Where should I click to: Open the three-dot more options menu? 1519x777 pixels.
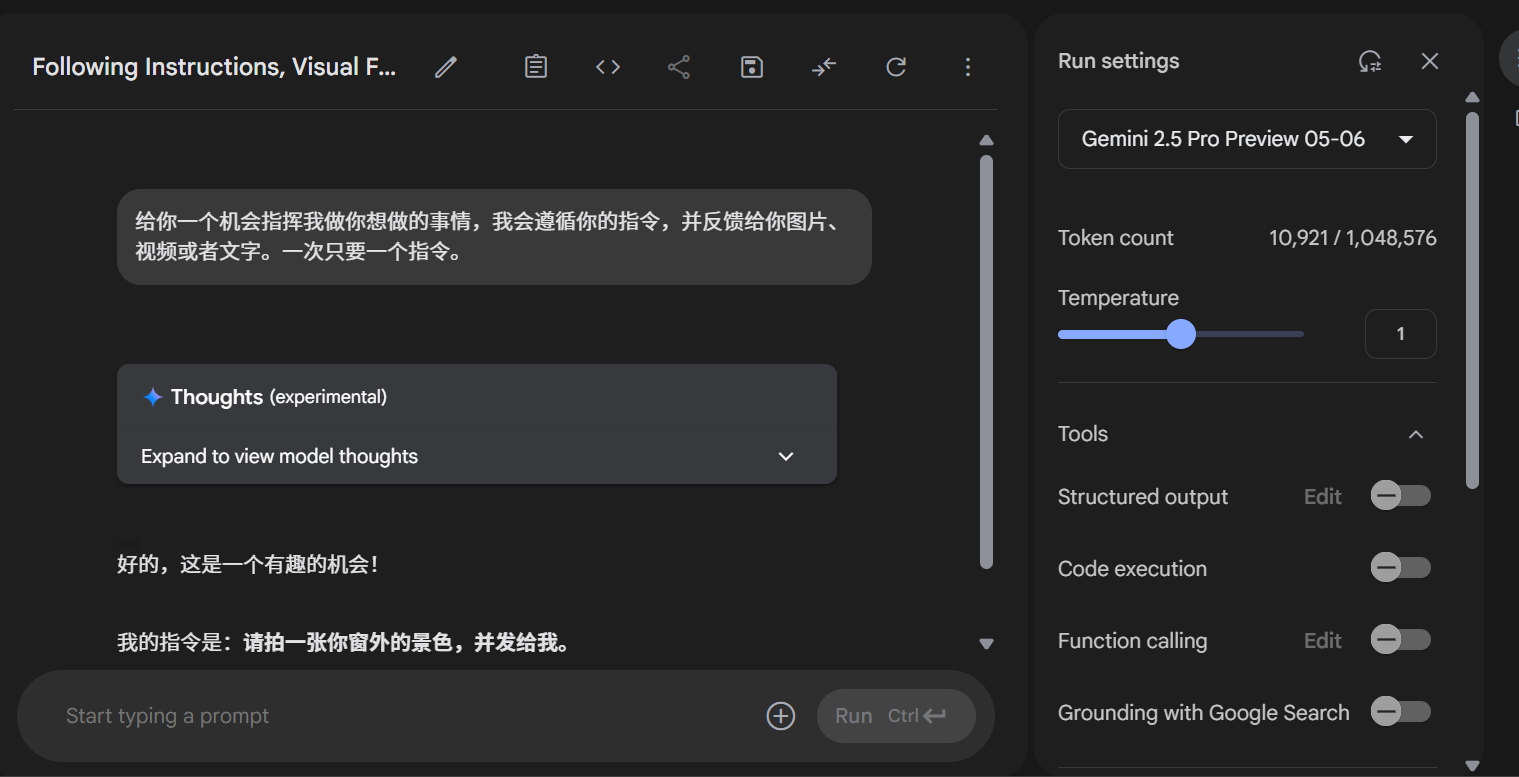967,67
